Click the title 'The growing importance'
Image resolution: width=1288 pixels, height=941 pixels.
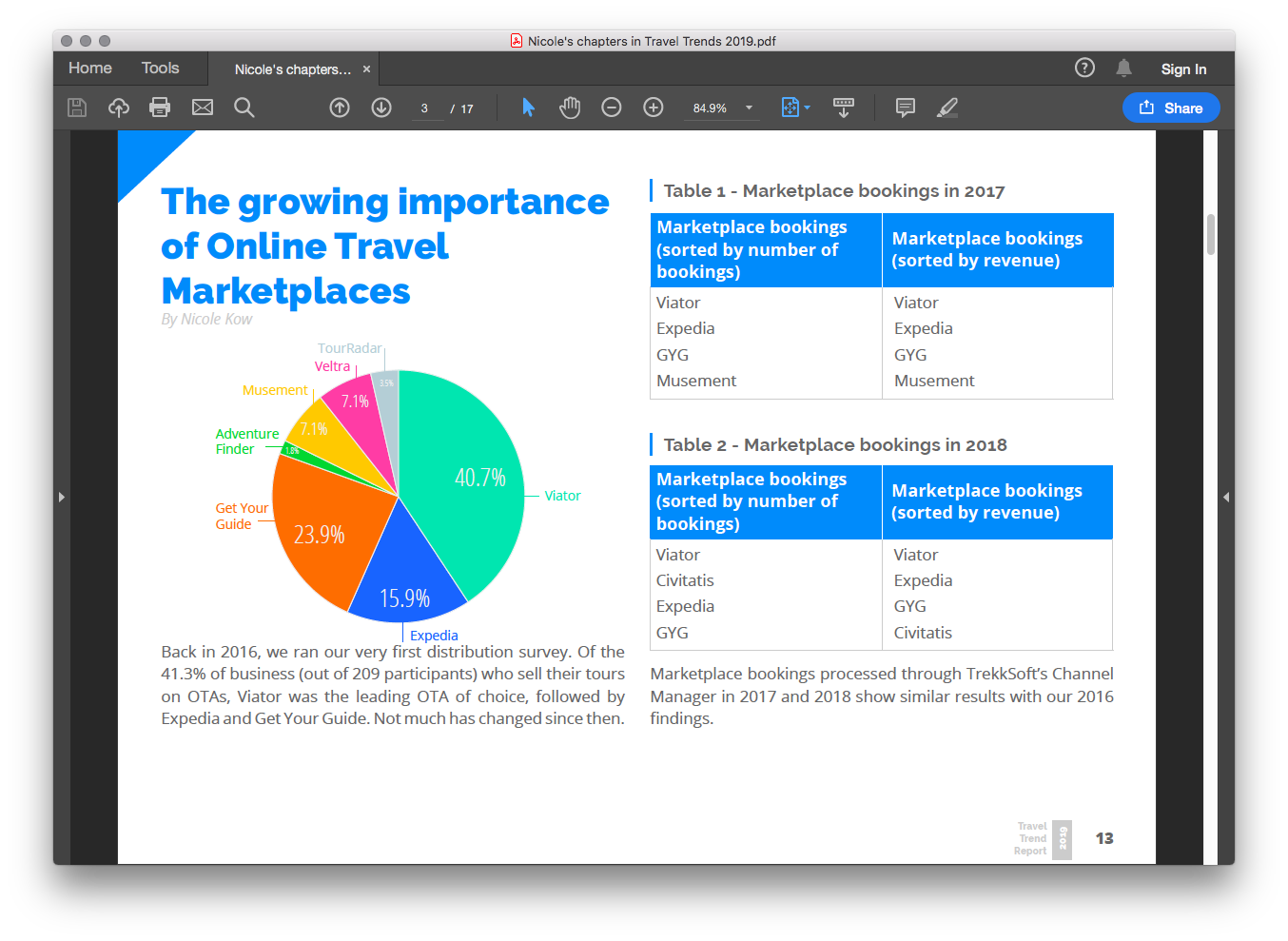click(x=385, y=202)
